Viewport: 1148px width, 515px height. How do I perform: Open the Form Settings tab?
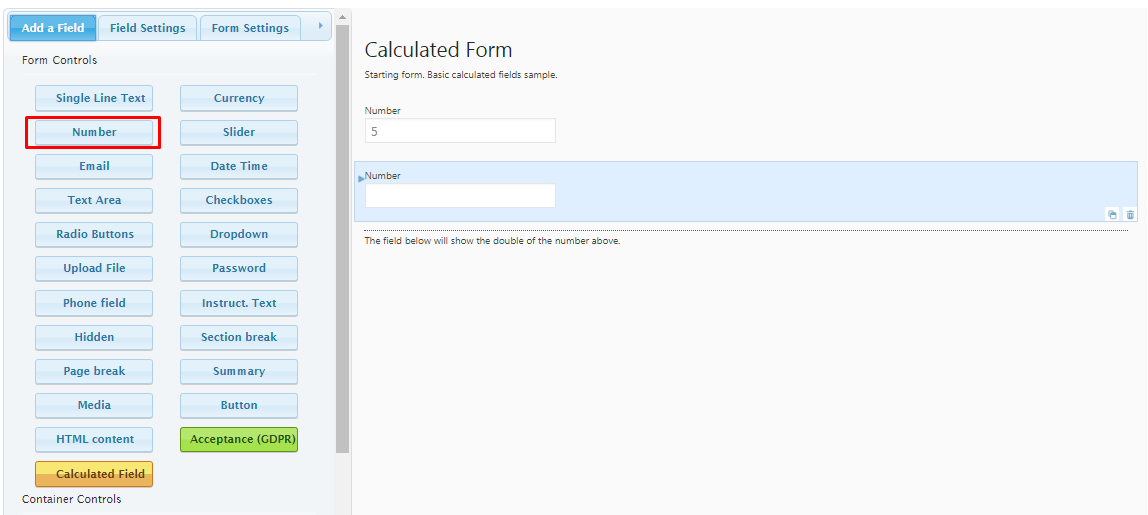(250, 29)
